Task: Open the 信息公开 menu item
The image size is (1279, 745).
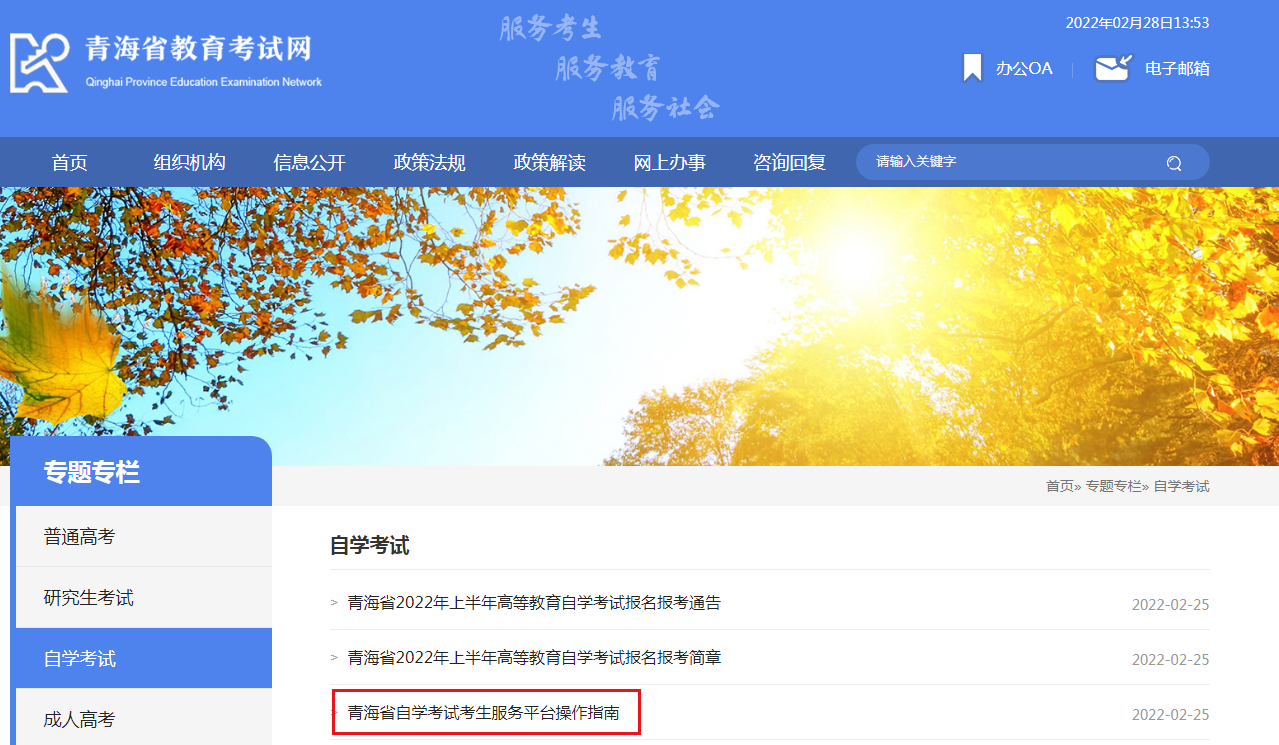Action: coord(310,163)
